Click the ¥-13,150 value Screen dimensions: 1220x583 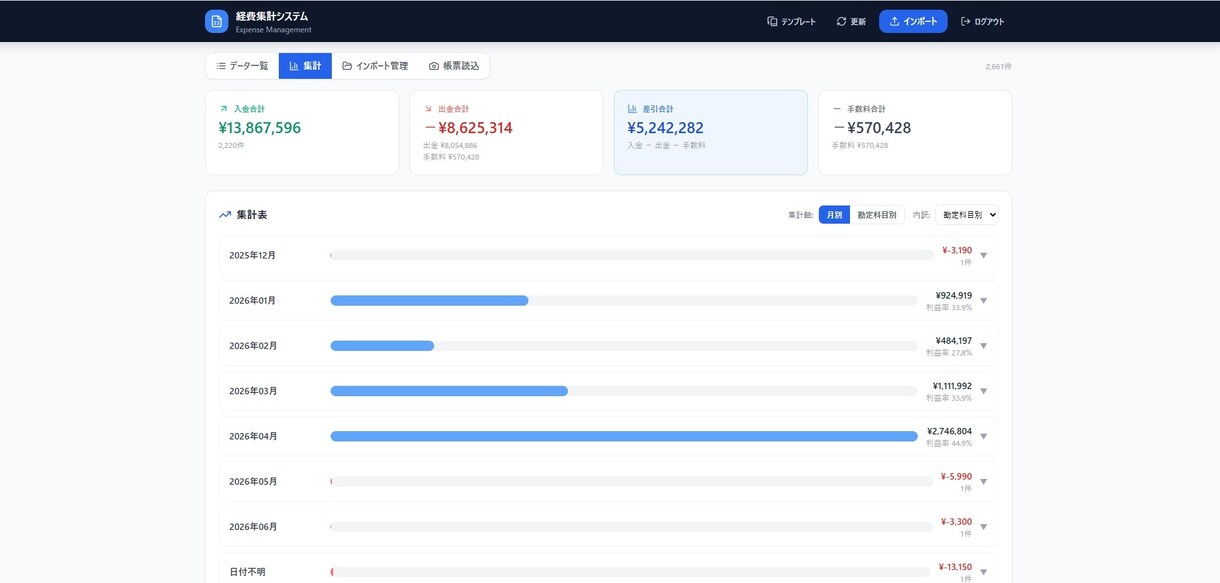click(955, 567)
